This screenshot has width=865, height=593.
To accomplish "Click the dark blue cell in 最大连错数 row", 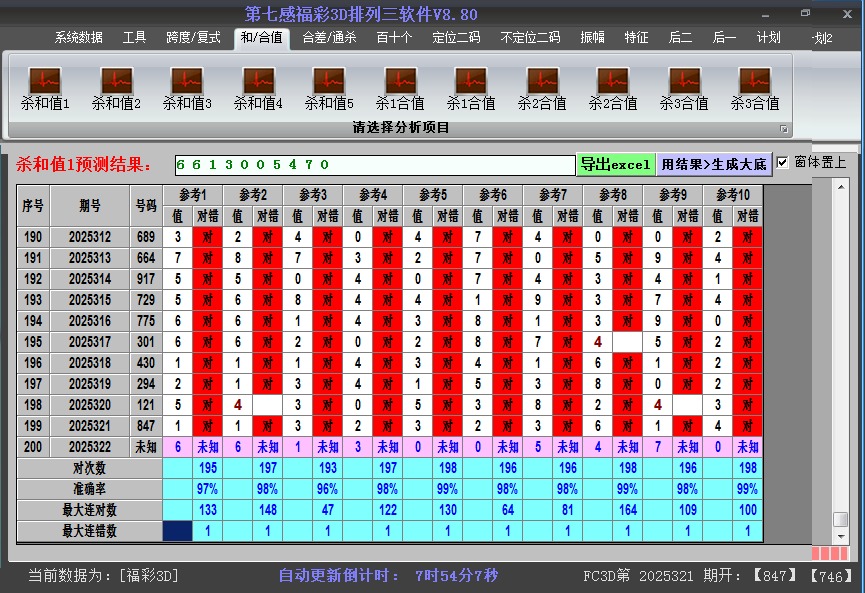I will [177, 531].
